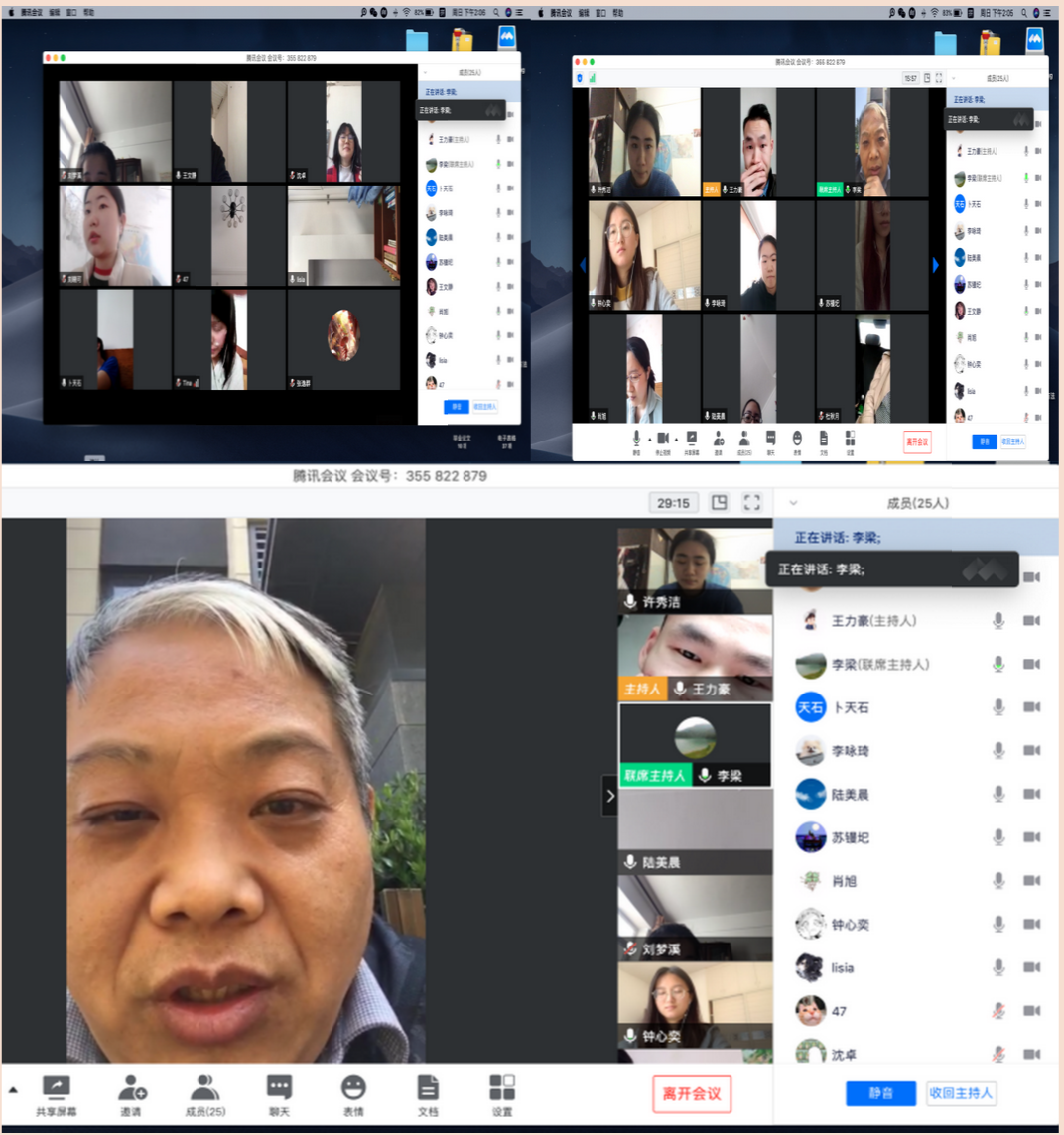Toggle camera for 李咏琦 in member list

[1031, 751]
